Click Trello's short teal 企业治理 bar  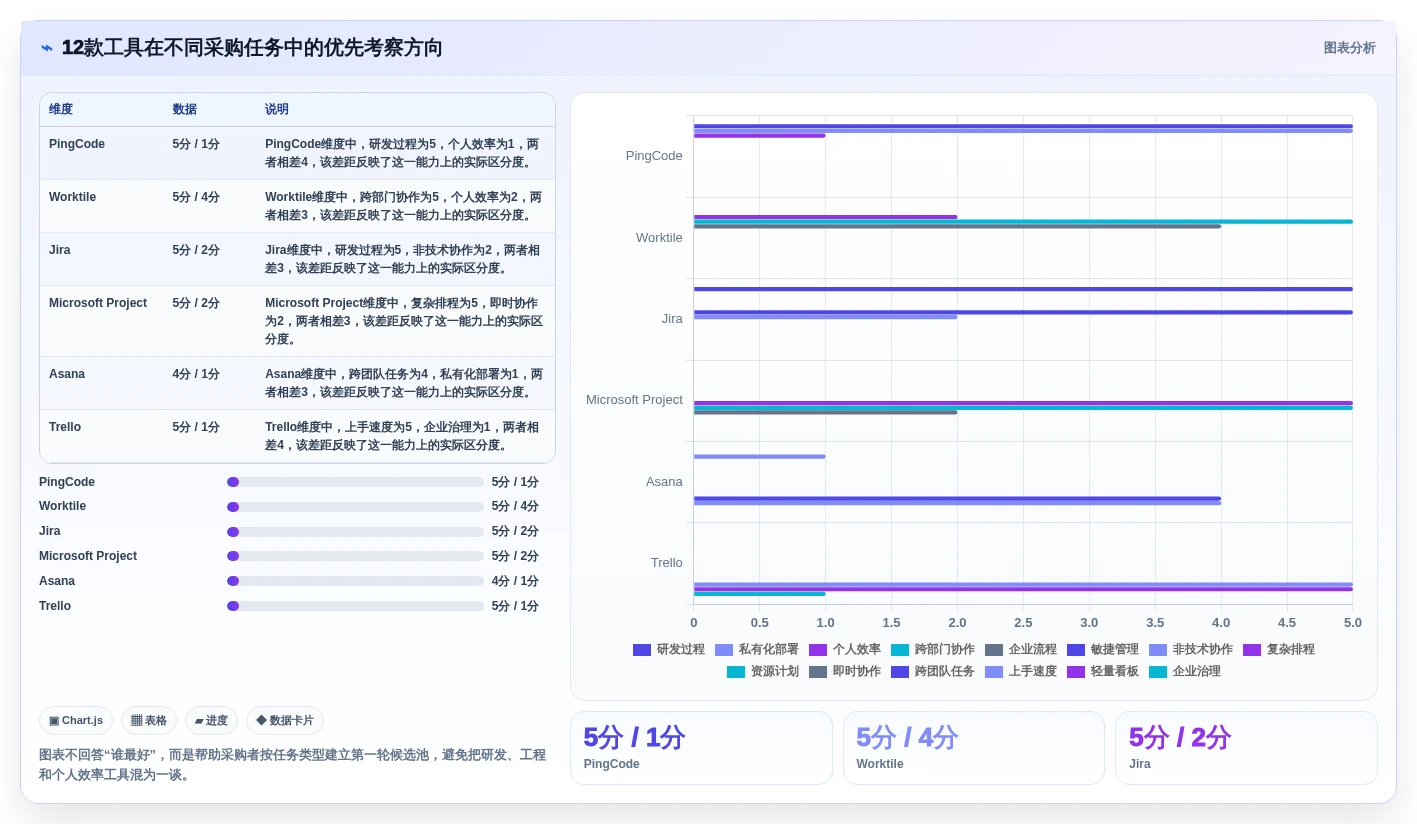pos(759,593)
